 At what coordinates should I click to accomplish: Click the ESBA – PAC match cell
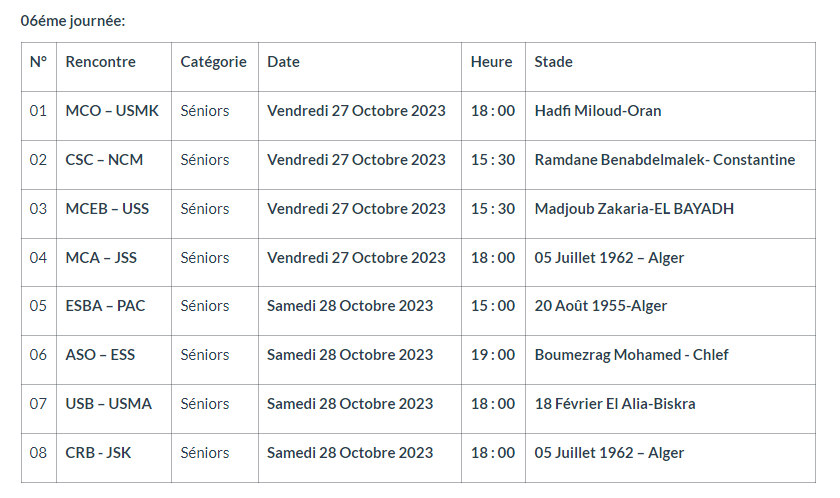click(x=105, y=306)
